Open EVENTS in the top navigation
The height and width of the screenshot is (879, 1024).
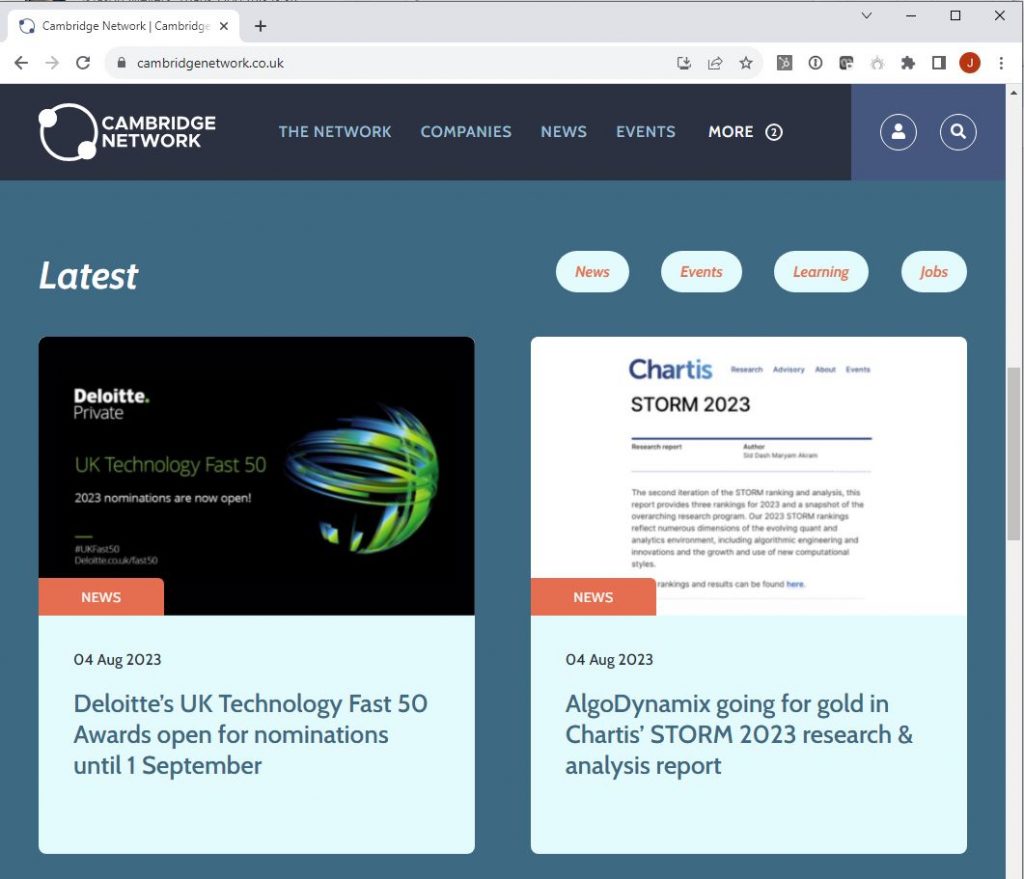pyautogui.click(x=646, y=132)
